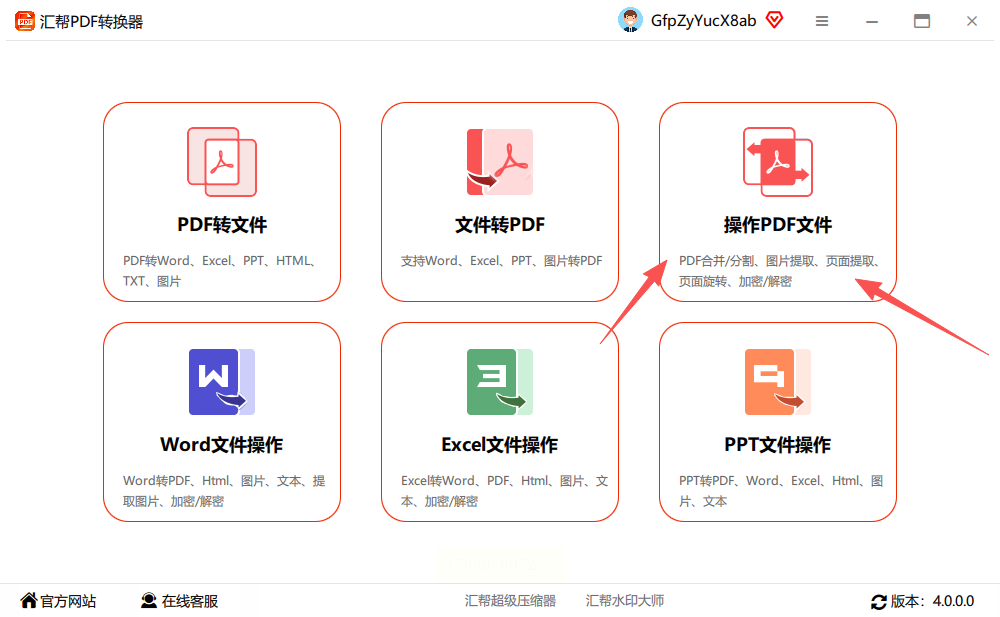The width and height of the screenshot is (1000, 617).
Task: Select the 文件转PDF title
Action: click(x=500, y=225)
